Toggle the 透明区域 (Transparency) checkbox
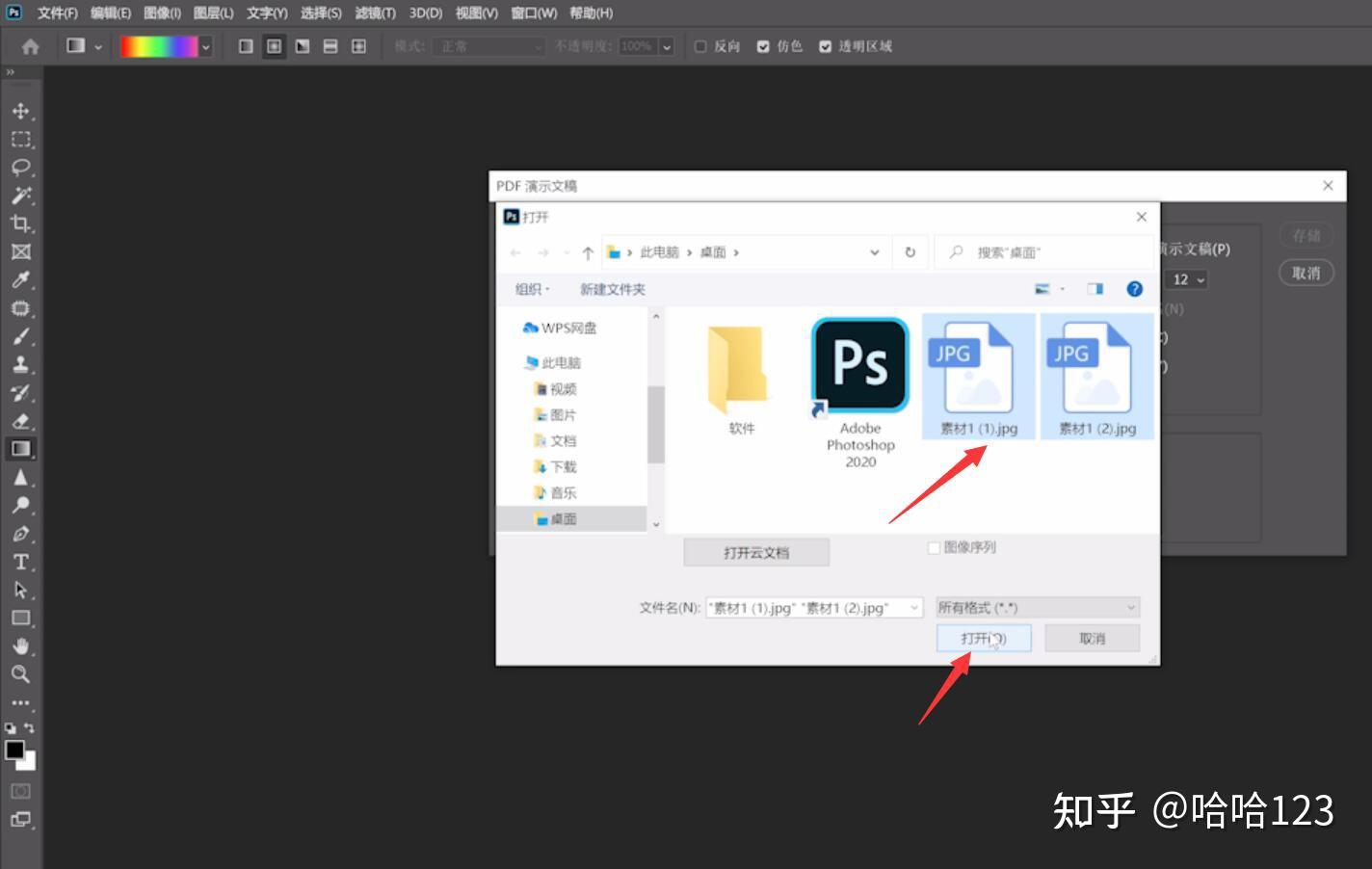The height and width of the screenshot is (869, 1372). point(825,46)
